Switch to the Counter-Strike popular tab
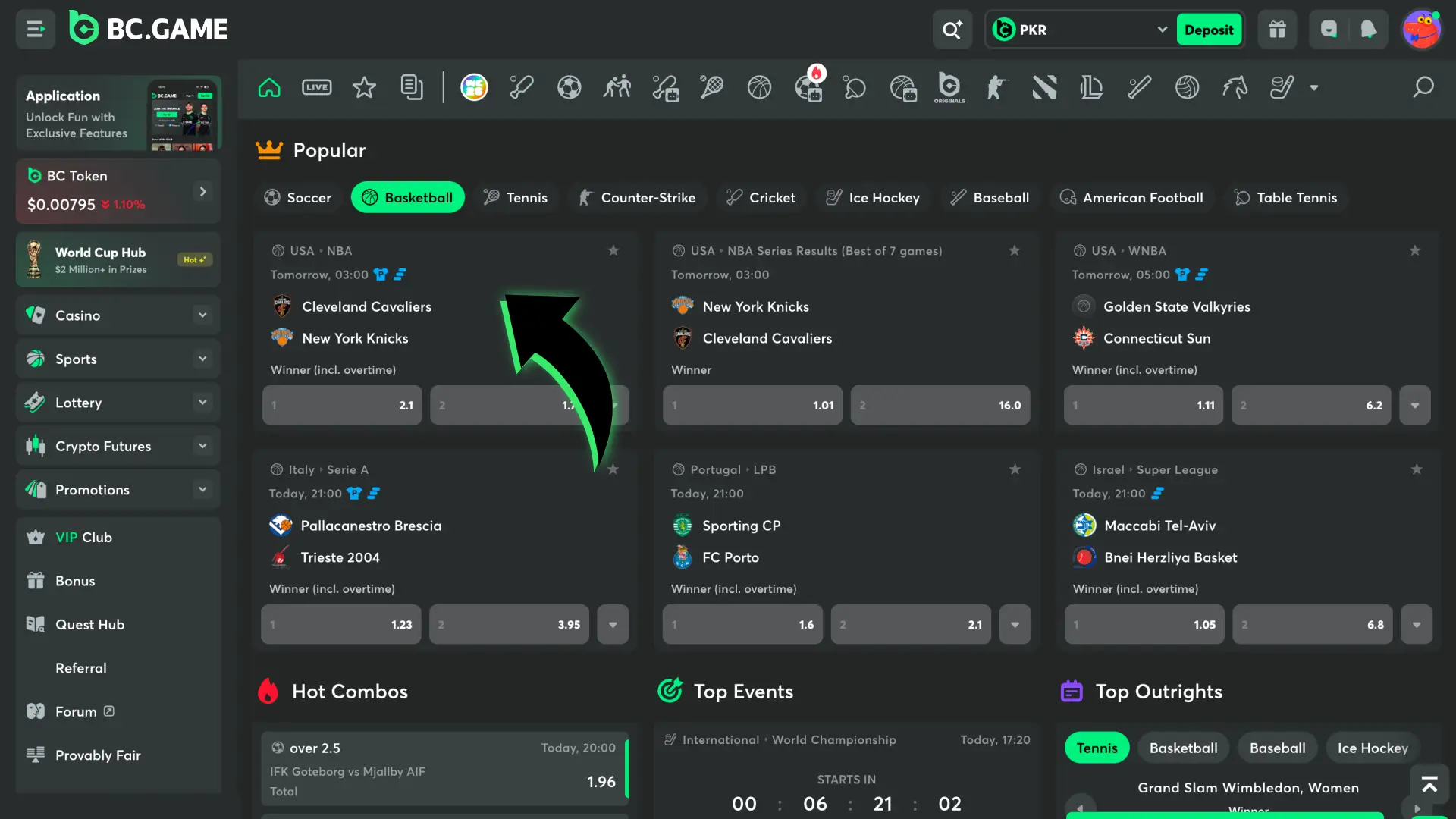 click(637, 198)
